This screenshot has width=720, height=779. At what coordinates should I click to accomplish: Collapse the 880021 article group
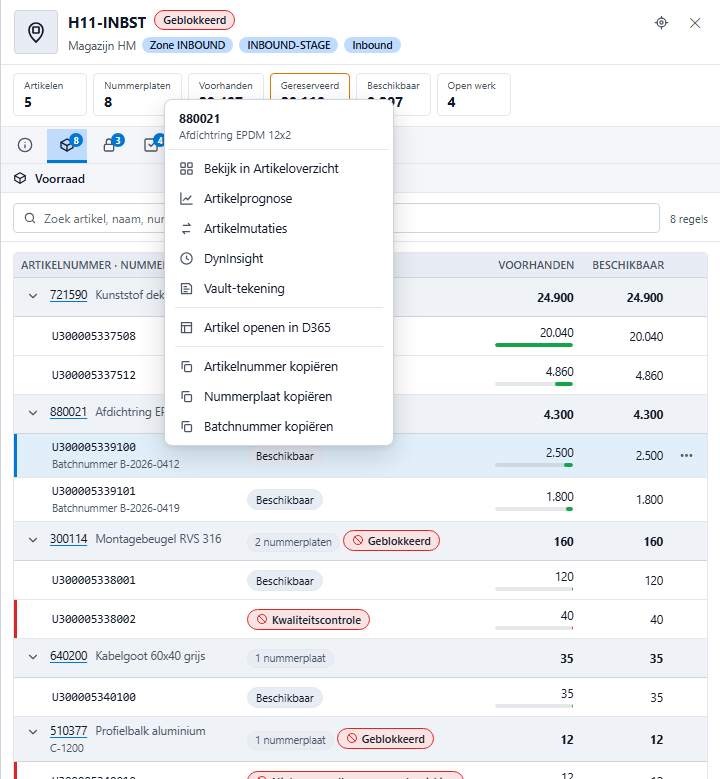pyautogui.click(x=33, y=413)
